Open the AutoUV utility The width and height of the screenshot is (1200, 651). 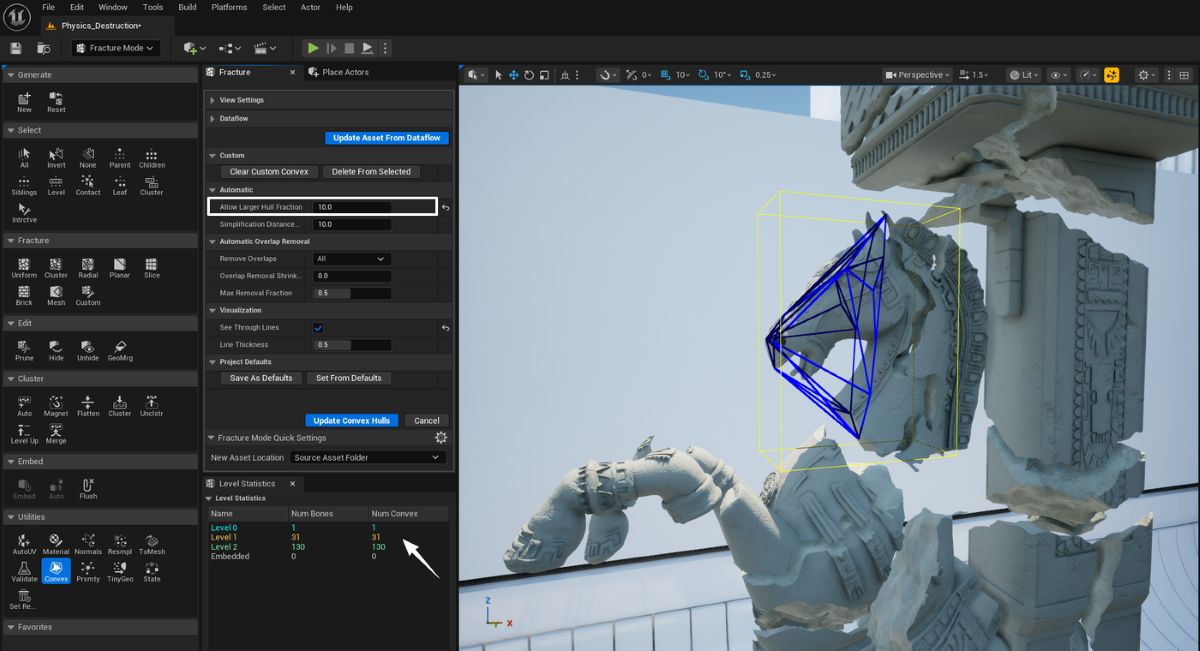click(x=24, y=542)
